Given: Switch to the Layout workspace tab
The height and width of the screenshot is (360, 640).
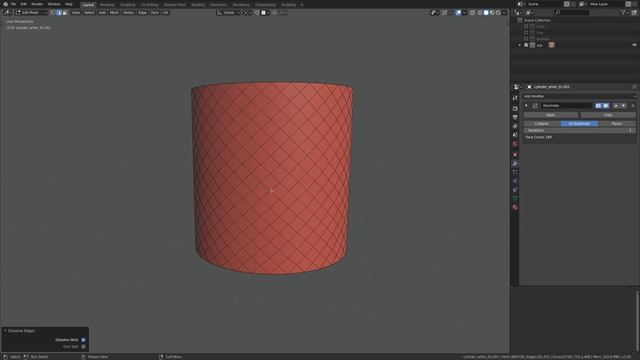Looking at the screenshot, I should pyautogui.click(x=88, y=4).
